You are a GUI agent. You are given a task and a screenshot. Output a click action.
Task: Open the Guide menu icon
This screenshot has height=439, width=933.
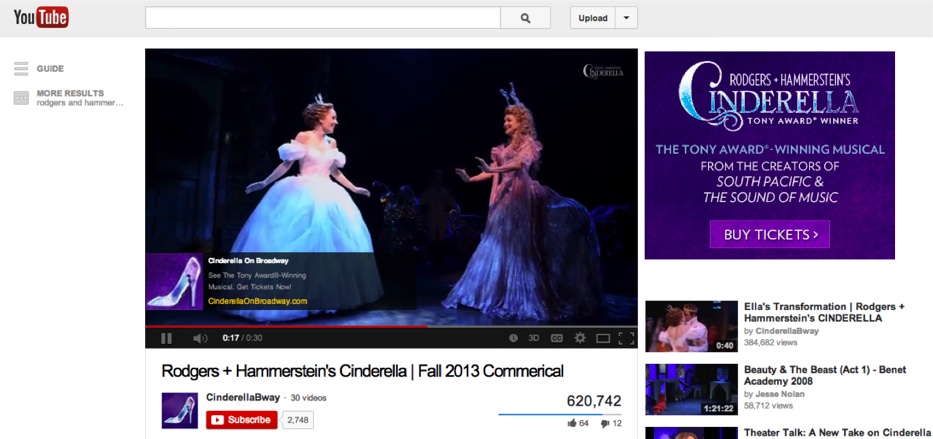point(21,68)
